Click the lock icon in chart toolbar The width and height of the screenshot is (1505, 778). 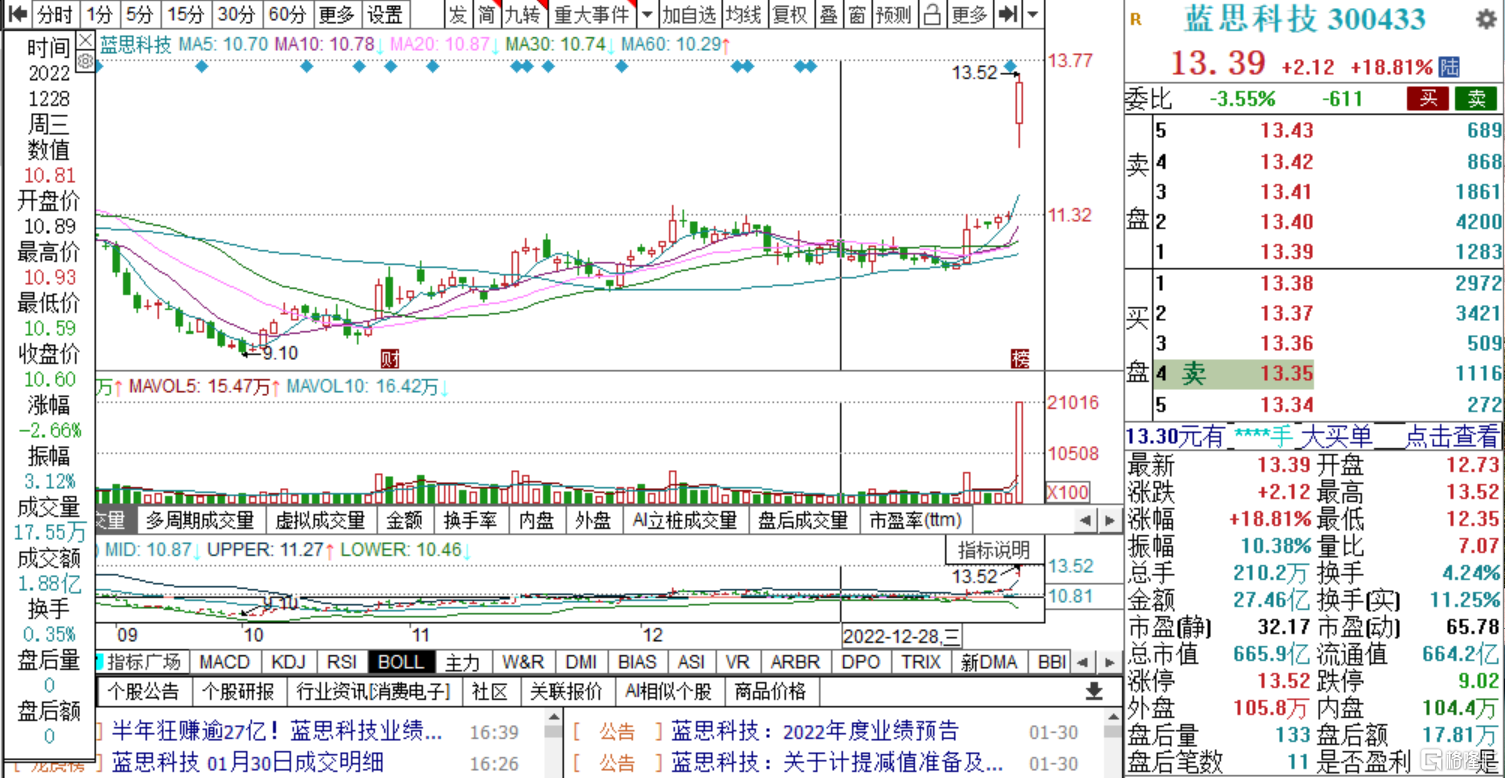[932, 14]
